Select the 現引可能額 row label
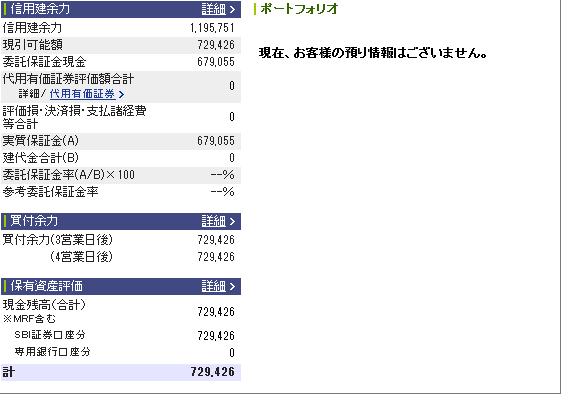Image resolution: width=562 pixels, height=395 pixels. pos(33,45)
